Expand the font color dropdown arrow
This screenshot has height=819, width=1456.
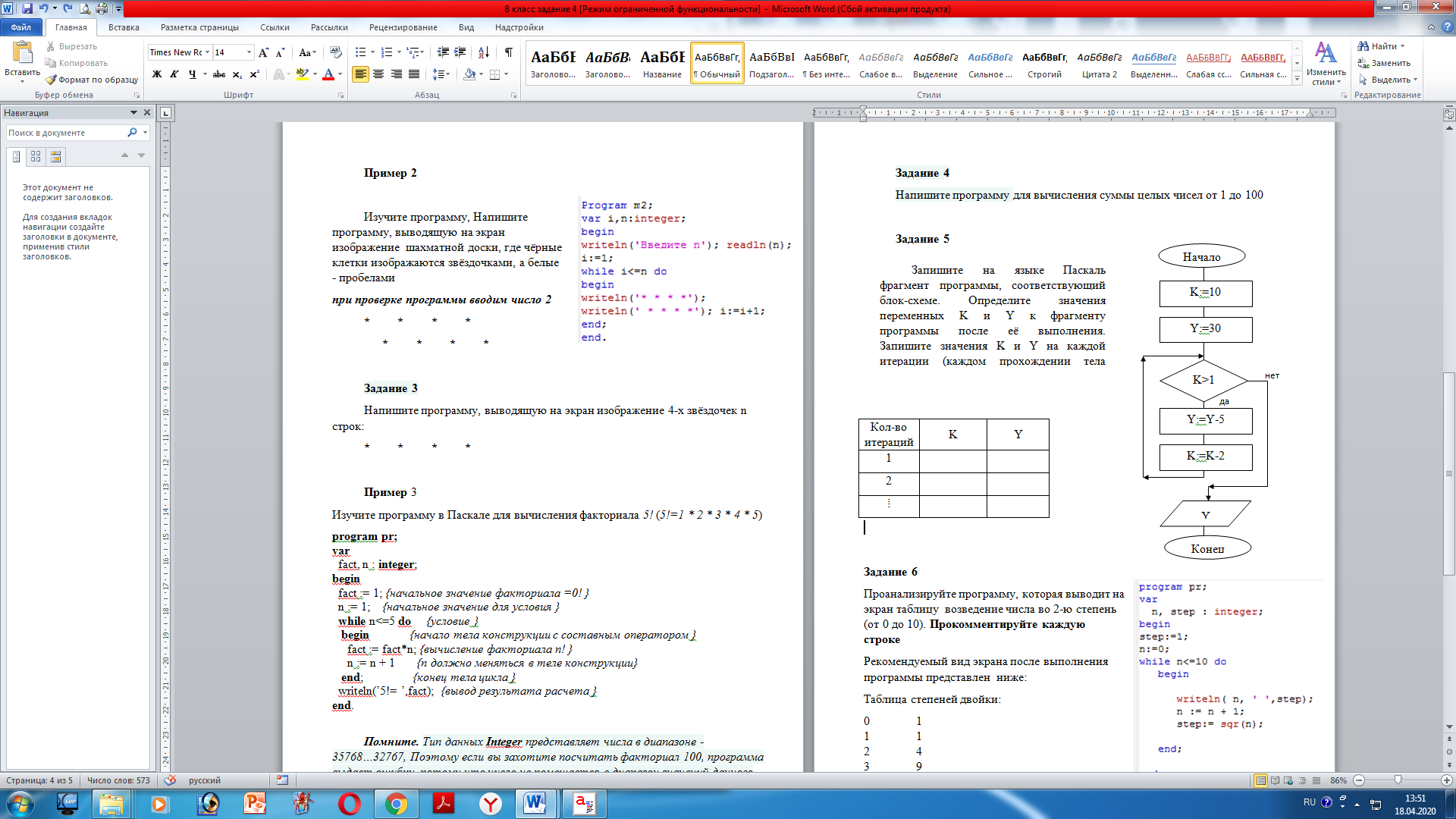340,74
